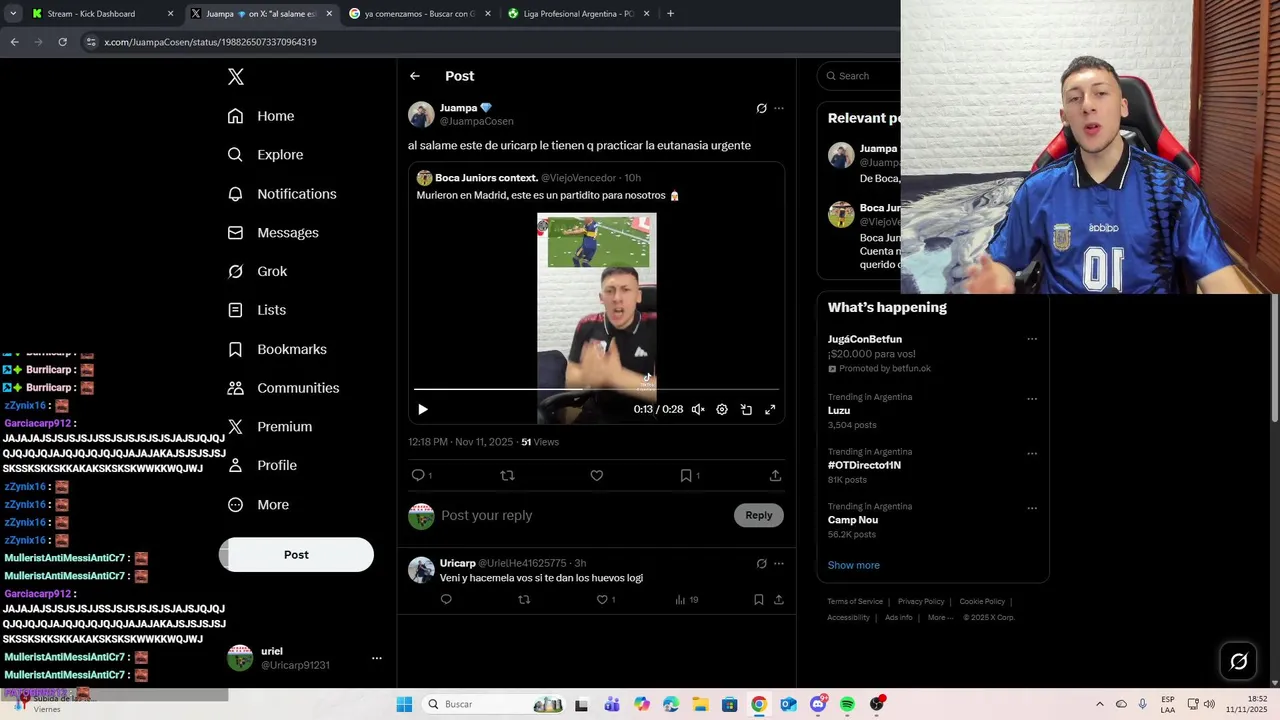Image resolution: width=1280 pixels, height=720 pixels.
Task: Bookmark Juampa's post
Action: pyautogui.click(x=687, y=476)
